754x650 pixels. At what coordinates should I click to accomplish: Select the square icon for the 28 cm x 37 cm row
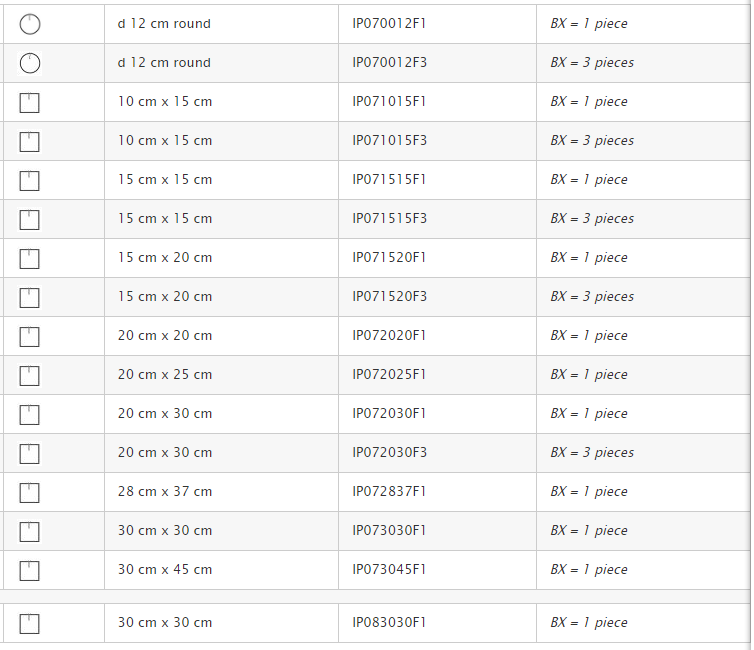coord(30,492)
